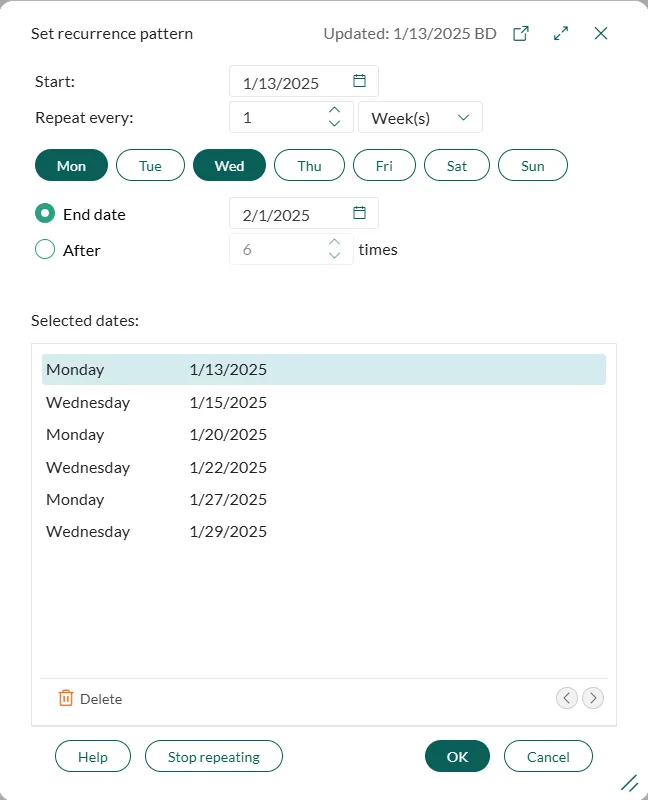Toggle Tue day selection

pyautogui.click(x=150, y=166)
